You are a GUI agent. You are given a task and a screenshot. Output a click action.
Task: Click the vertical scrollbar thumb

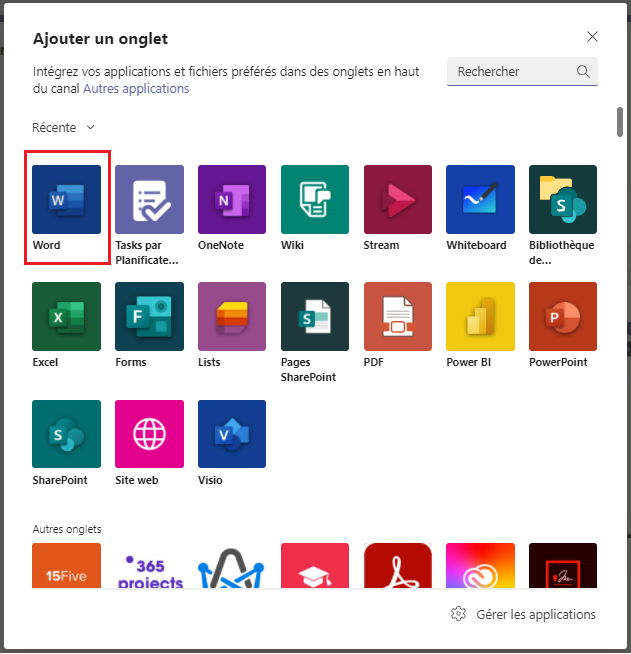[x=620, y=122]
